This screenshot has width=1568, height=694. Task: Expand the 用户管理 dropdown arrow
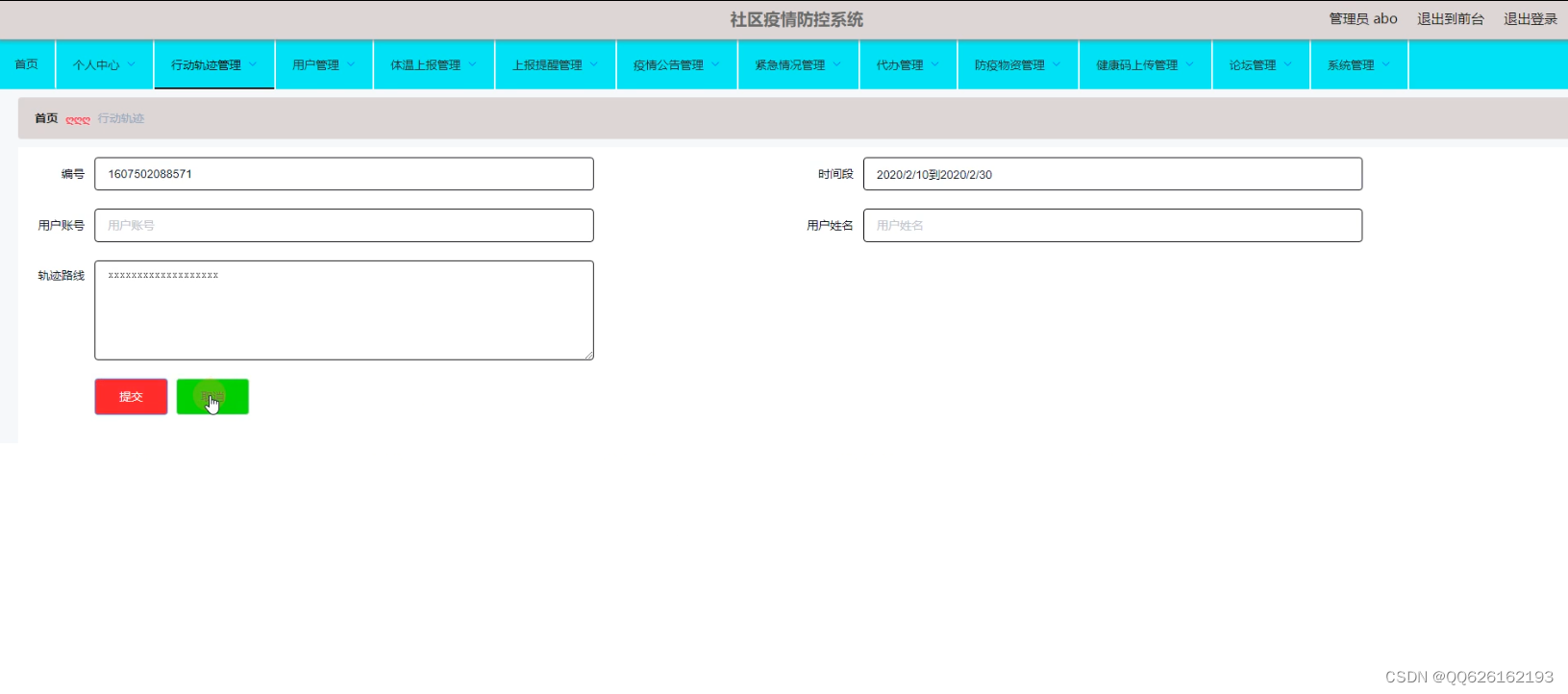[351, 64]
